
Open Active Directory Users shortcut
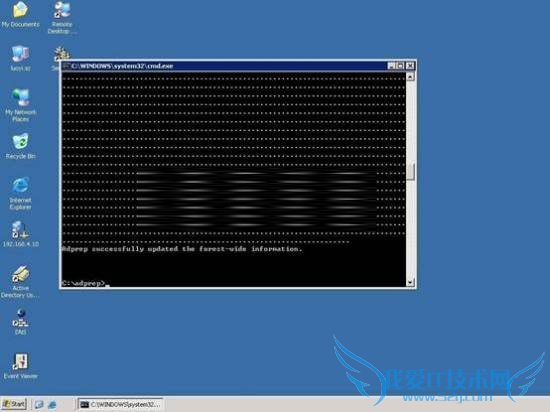click(x=20, y=282)
